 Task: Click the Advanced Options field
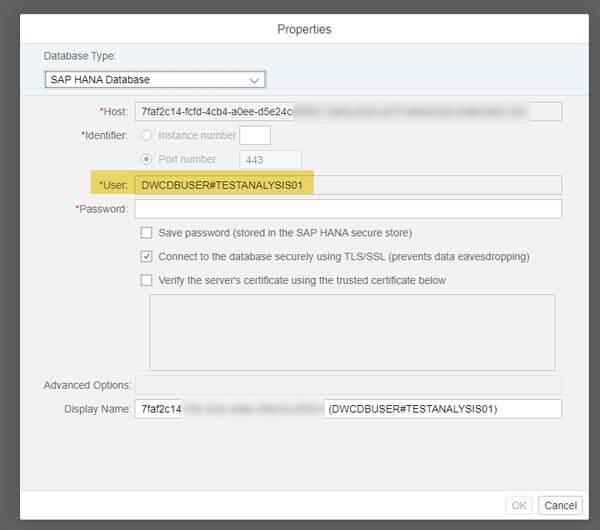[x=348, y=385]
